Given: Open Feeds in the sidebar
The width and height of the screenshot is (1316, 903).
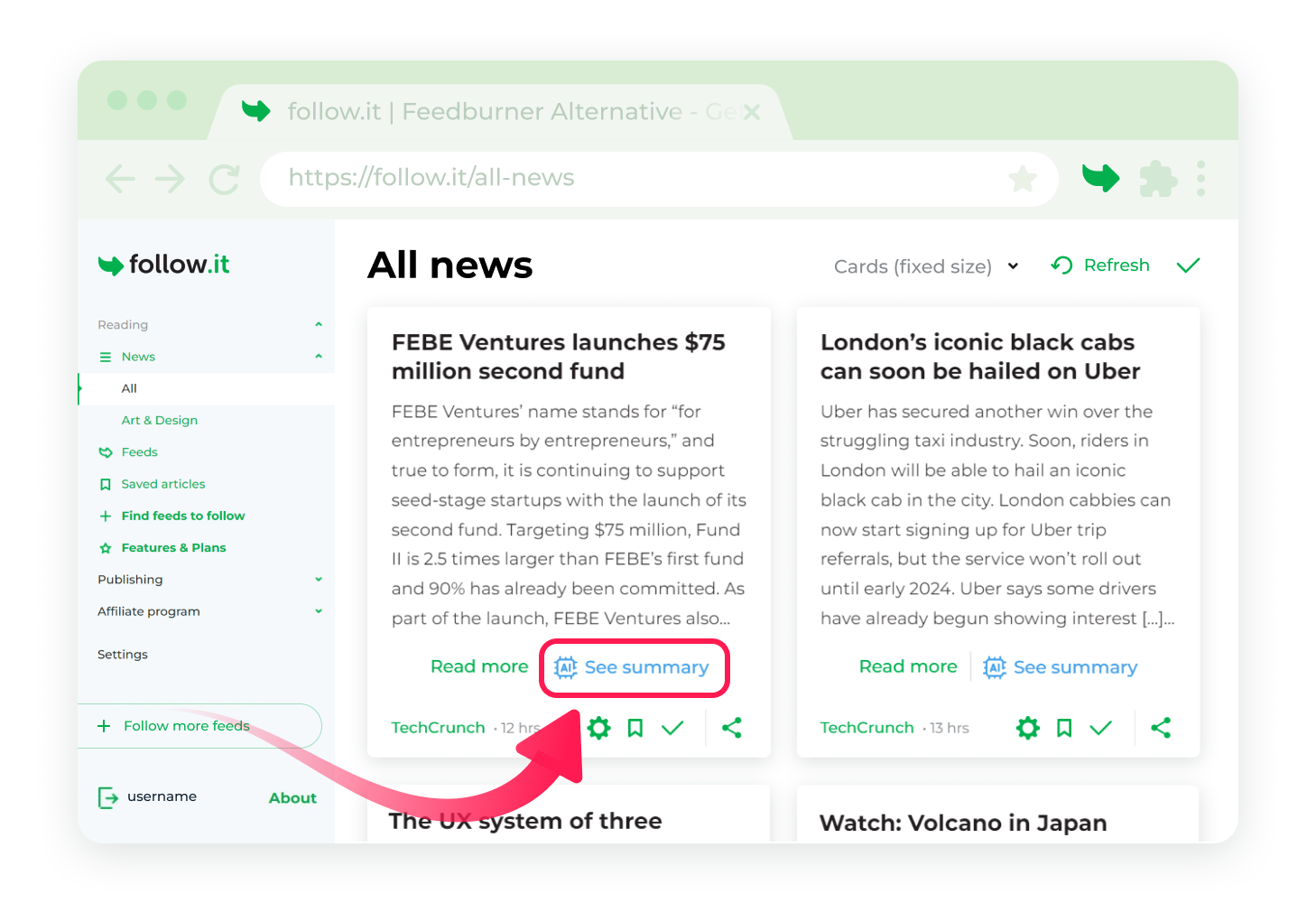Looking at the screenshot, I should (139, 451).
